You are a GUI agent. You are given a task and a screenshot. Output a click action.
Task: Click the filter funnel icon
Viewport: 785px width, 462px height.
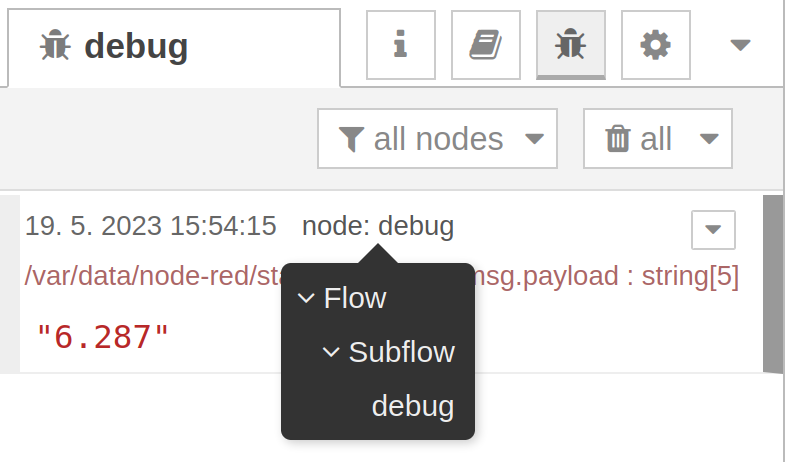[351, 139]
